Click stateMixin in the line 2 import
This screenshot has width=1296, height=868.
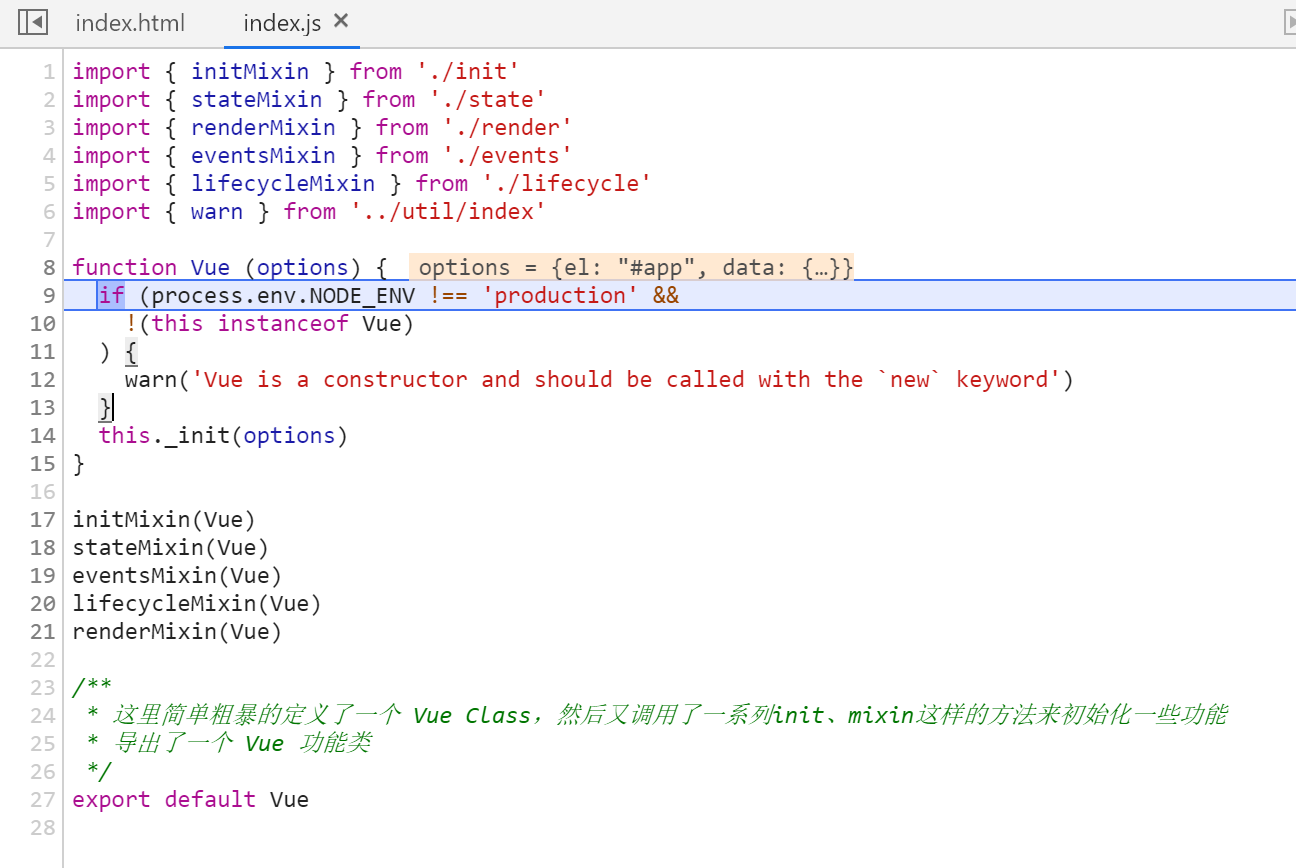[257, 100]
